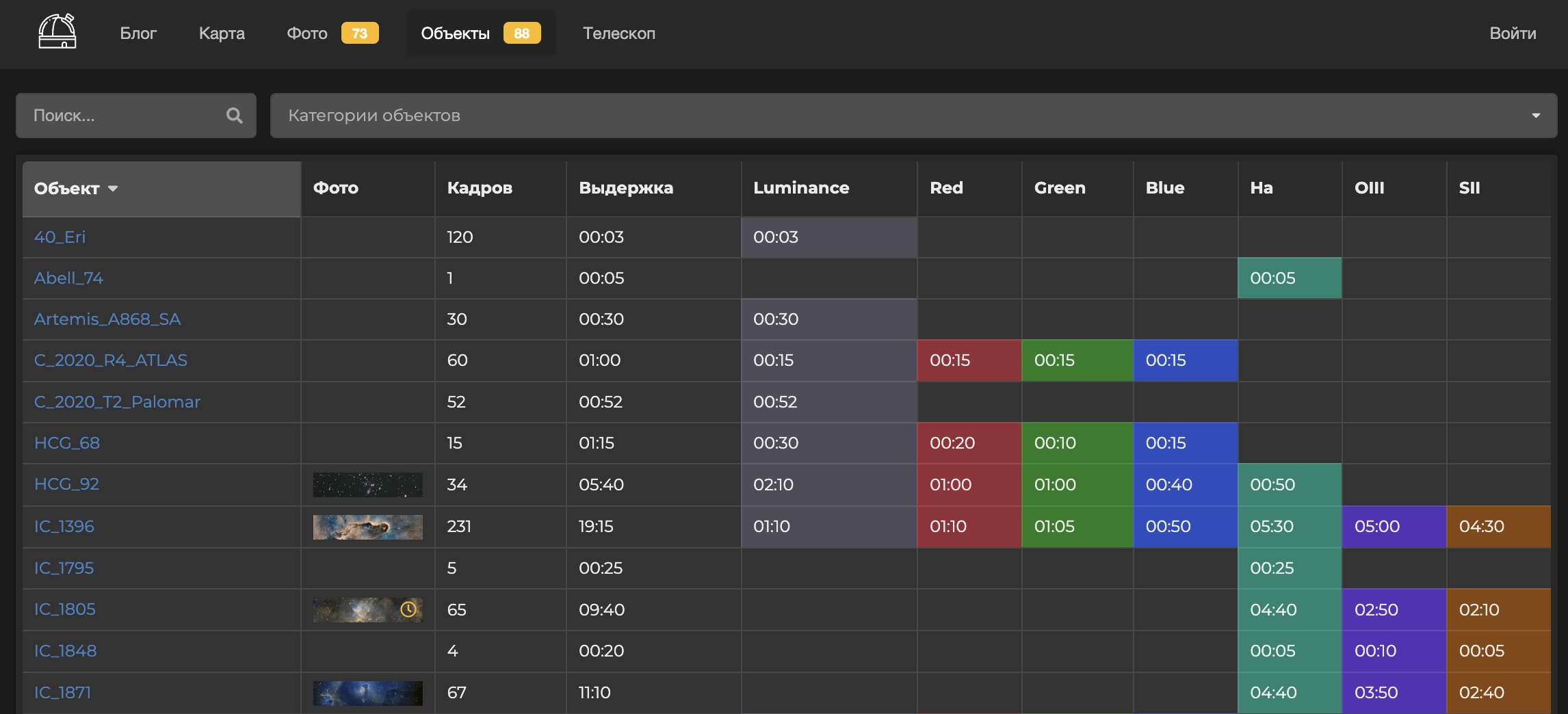The height and width of the screenshot is (714, 1568).
Task: Click the clock icon on IC_1805 thumbnail
Action: [408, 609]
